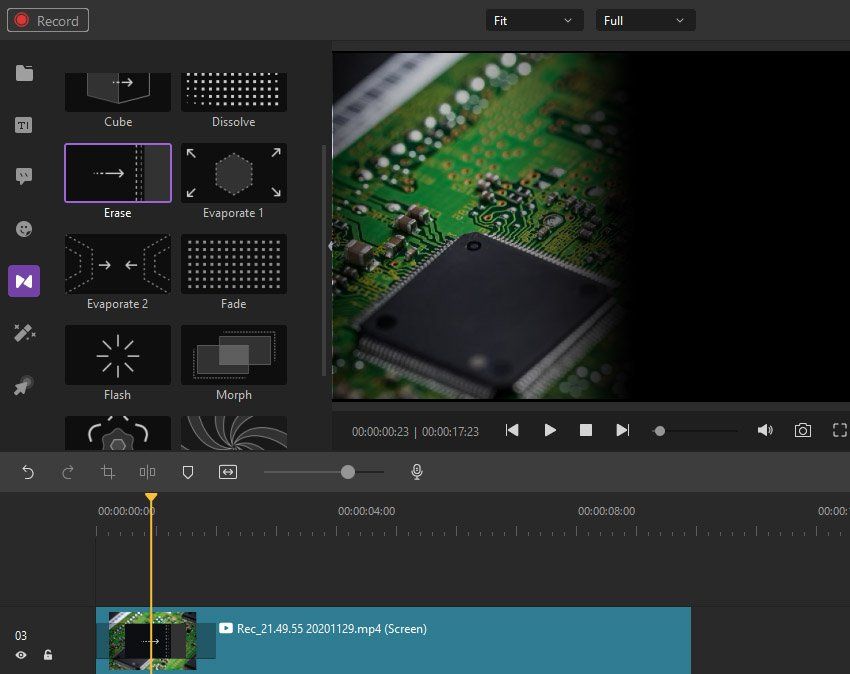
Task: Stop the preview playback
Action: (x=585, y=431)
